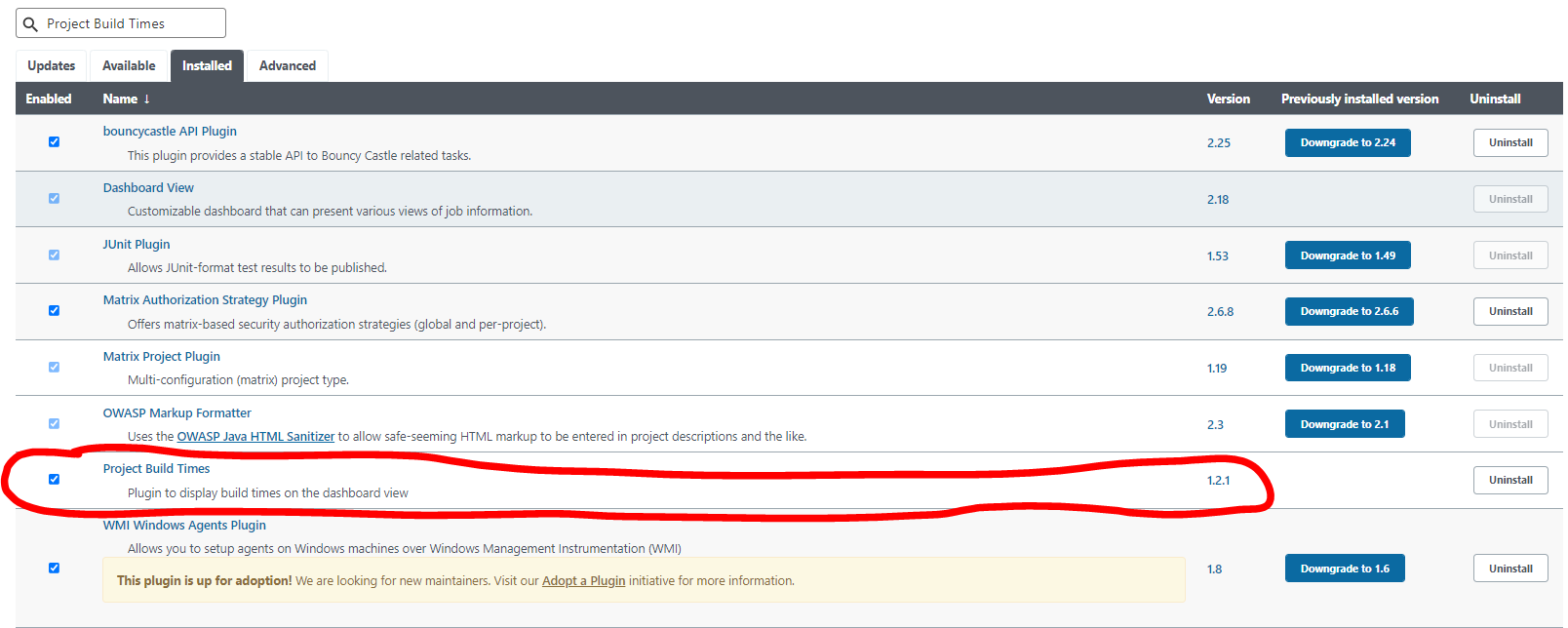Open the Matrix Project Plugin link

tap(162, 356)
